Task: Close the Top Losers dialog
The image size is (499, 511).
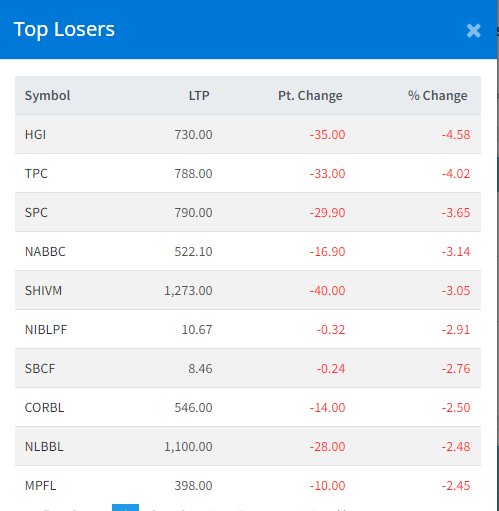Action: [473, 31]
